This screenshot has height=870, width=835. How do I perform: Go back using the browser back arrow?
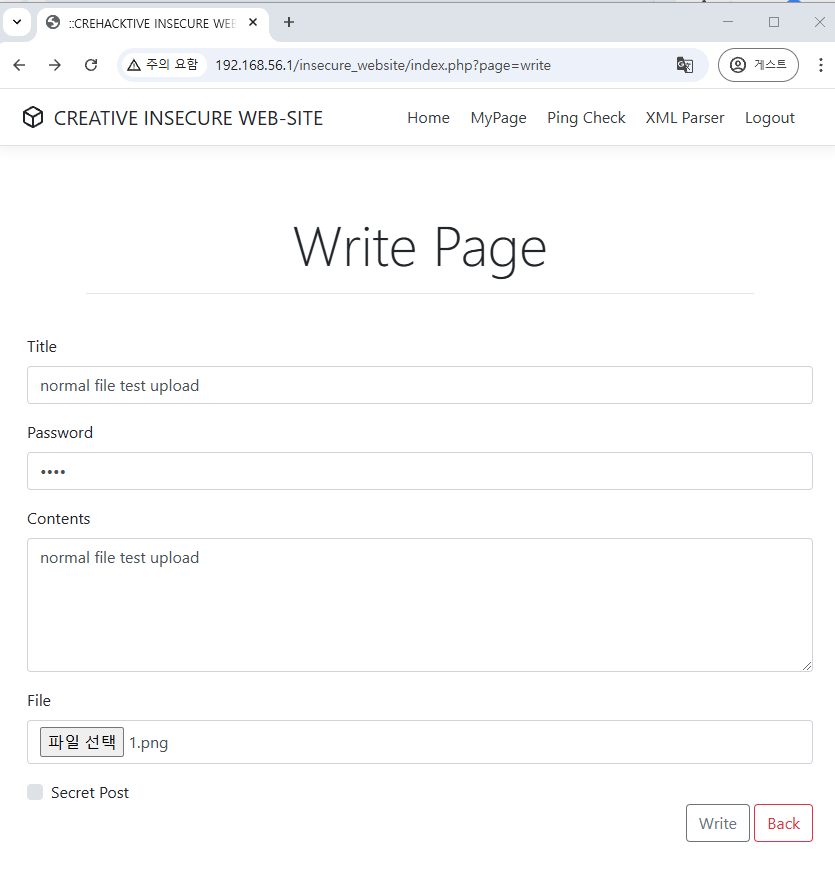tap(19, 65)
